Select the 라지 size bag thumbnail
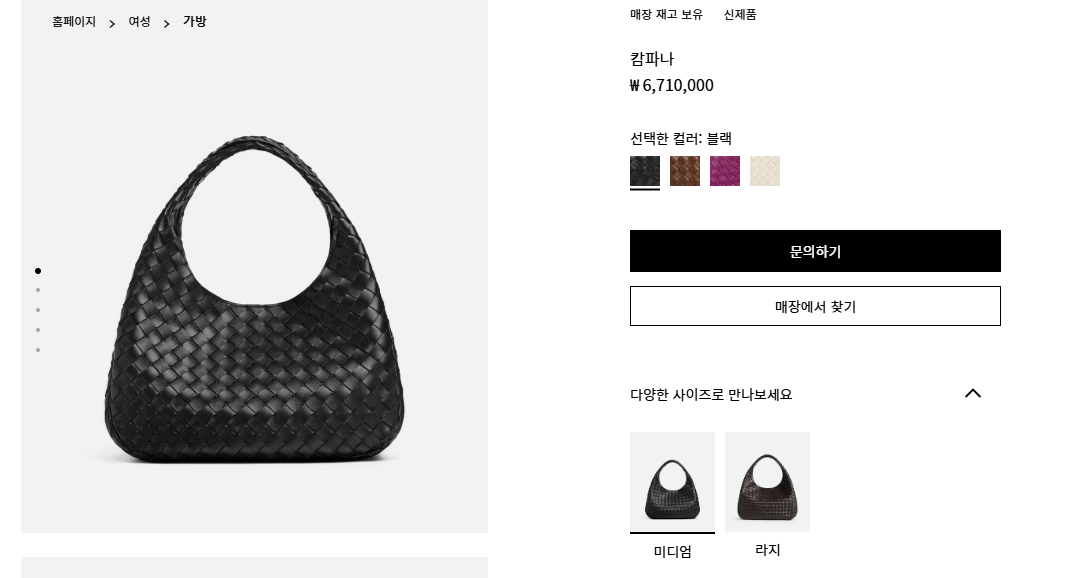This screenshot has height=578, width=1085. [767, 482]
